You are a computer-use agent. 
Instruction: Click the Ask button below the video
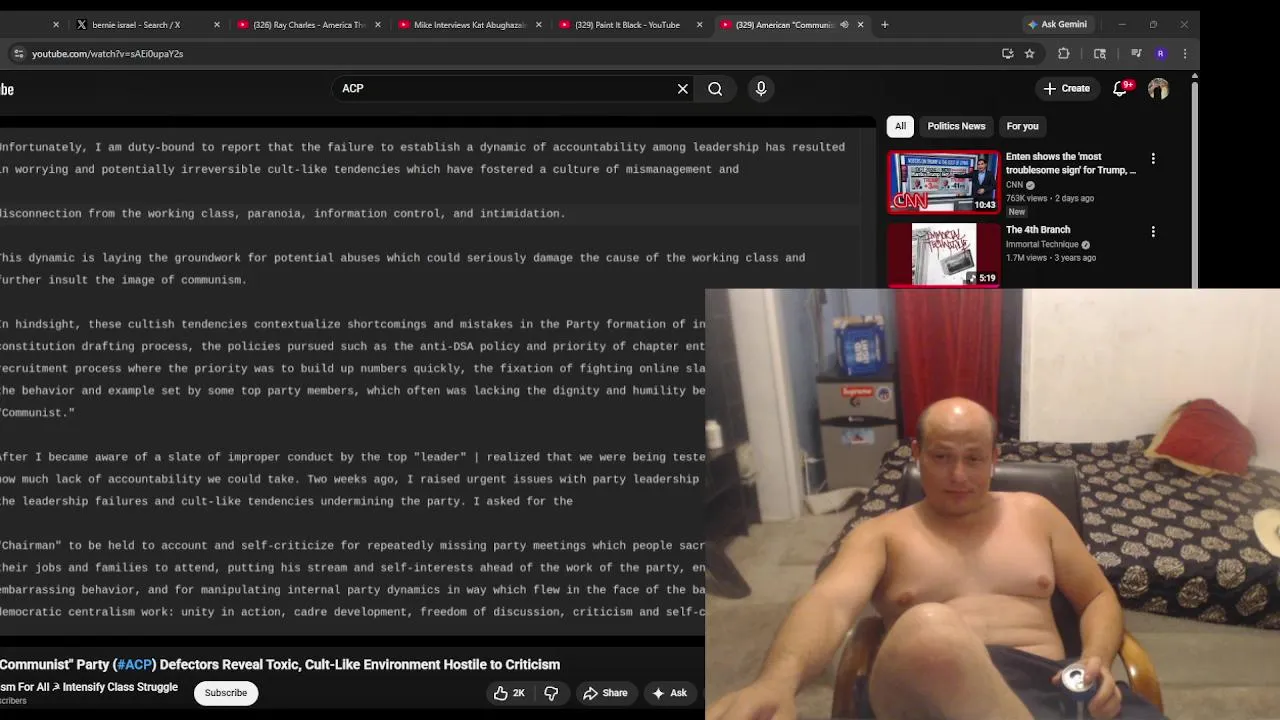click(669, 693)
